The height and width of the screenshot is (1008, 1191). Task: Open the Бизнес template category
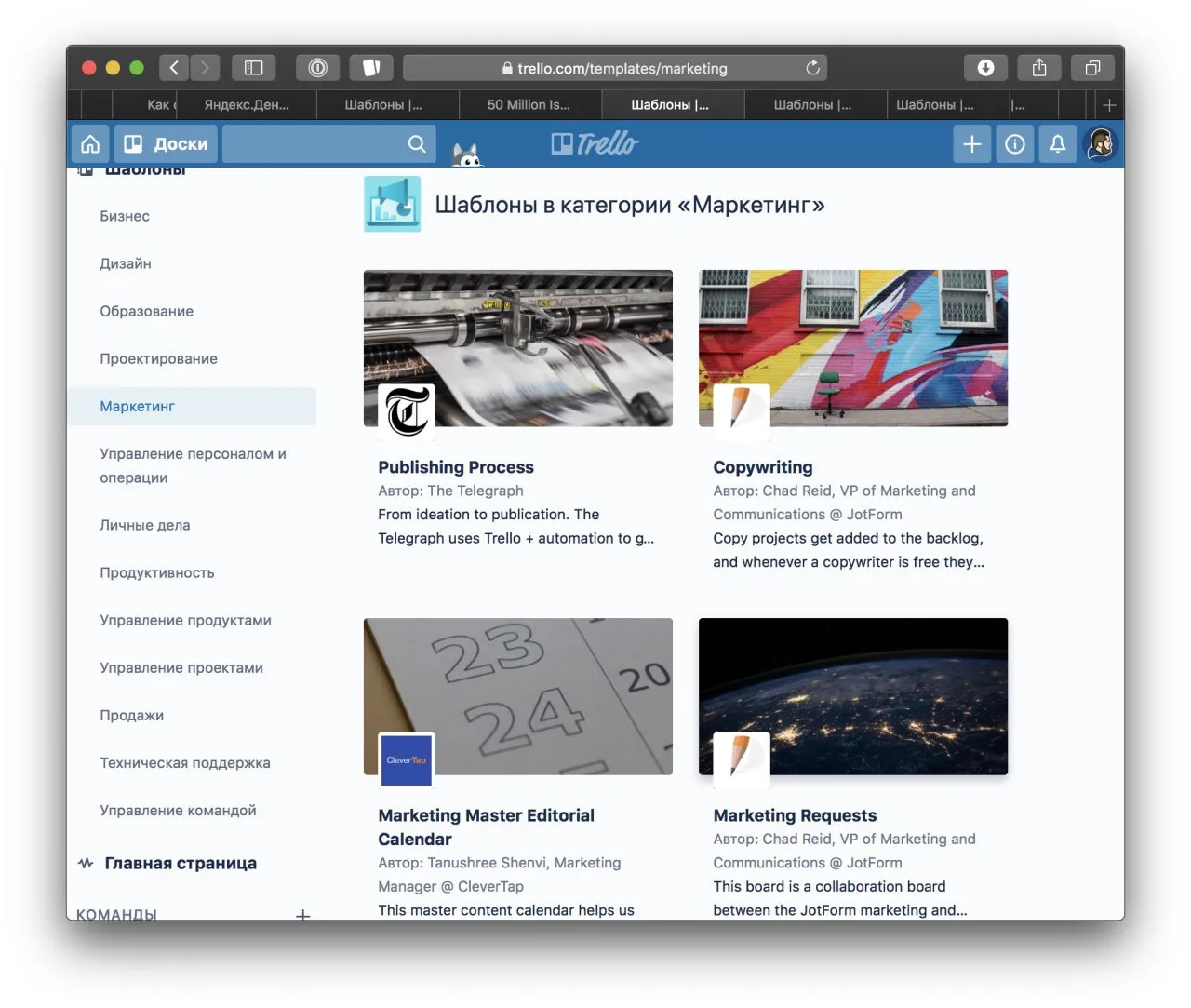click(125, 216)
